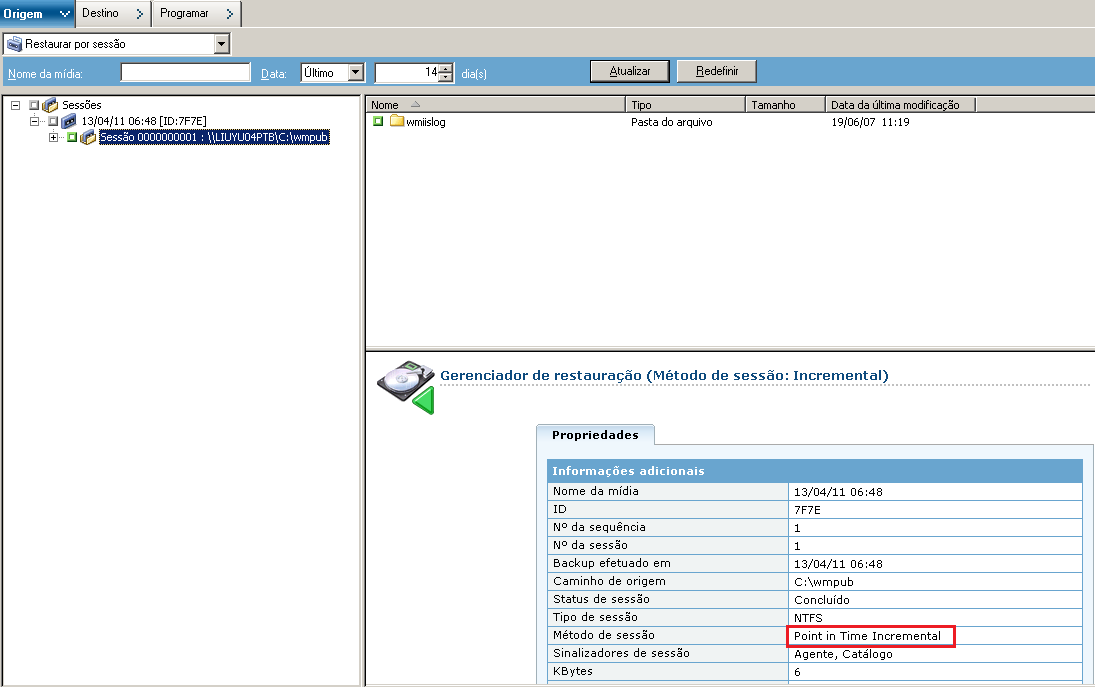Toggle the Sessões root checkbox
The image size is (1095, 687).
[34, 105]
